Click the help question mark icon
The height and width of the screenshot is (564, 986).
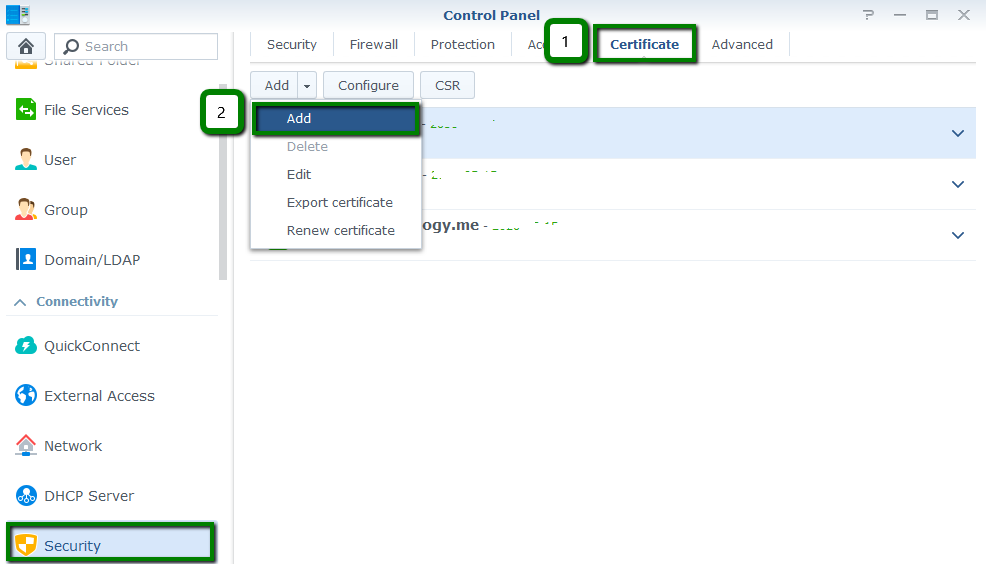868,15
